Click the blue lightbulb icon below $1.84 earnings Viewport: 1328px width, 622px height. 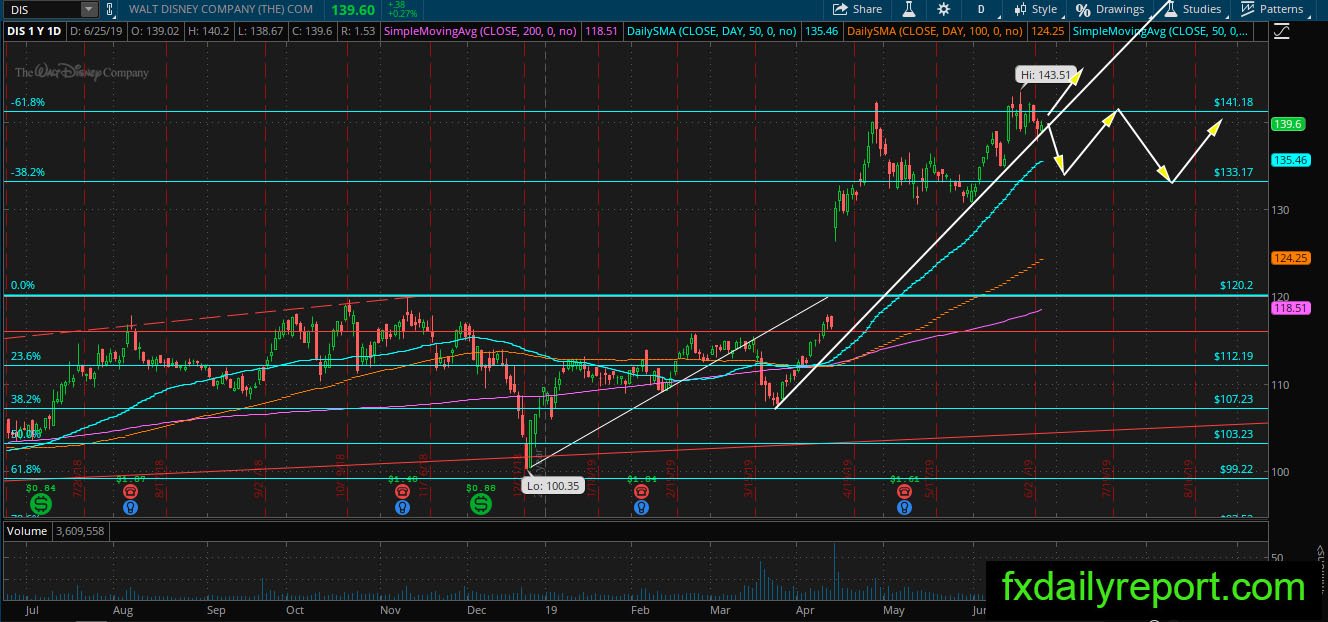click(x=640, y=508)
